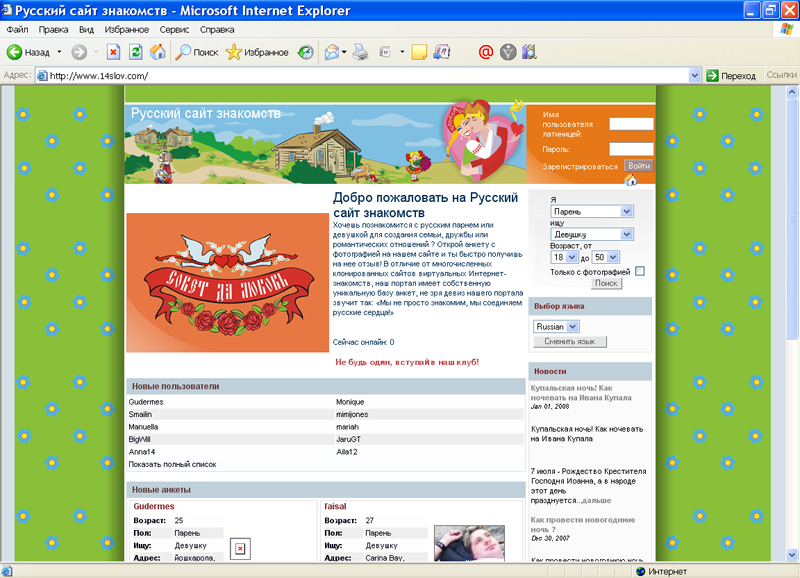Open the Mail envelope icon
Screen dimensions: 800x578
pyautogui.click(x=332, y=52)
